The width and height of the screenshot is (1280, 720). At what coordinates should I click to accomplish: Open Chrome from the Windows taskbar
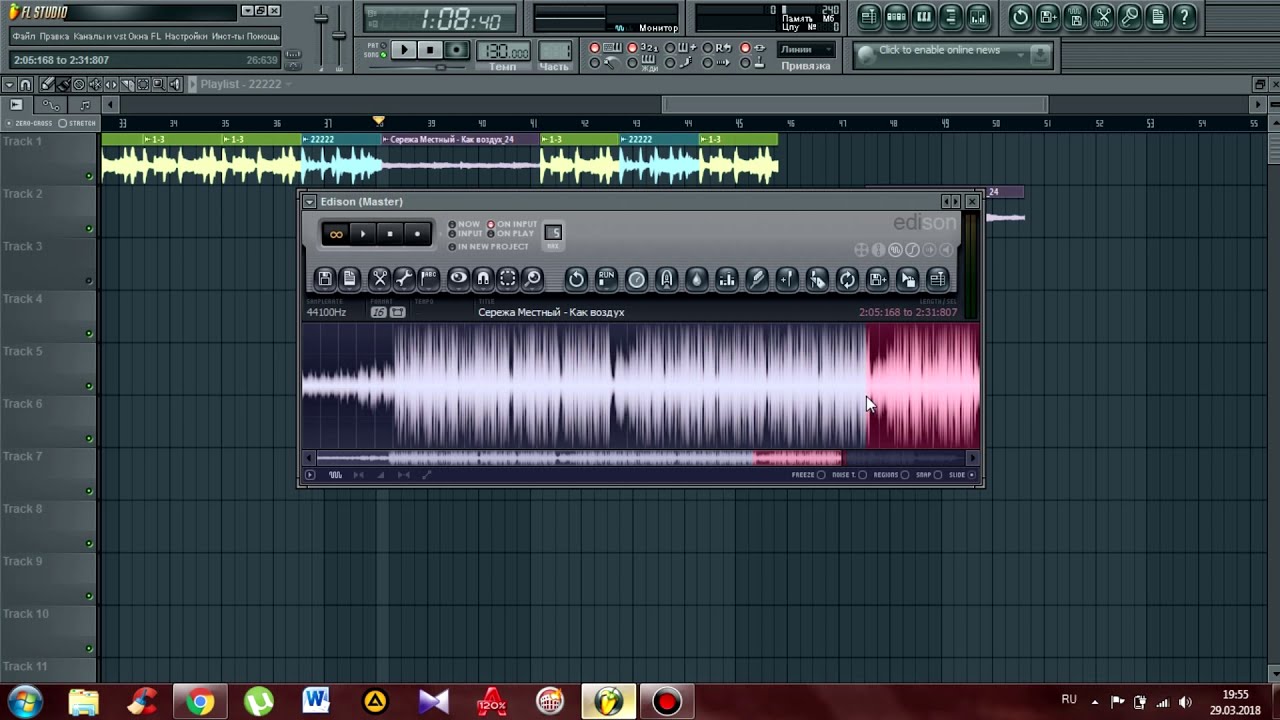click(200, 702)
